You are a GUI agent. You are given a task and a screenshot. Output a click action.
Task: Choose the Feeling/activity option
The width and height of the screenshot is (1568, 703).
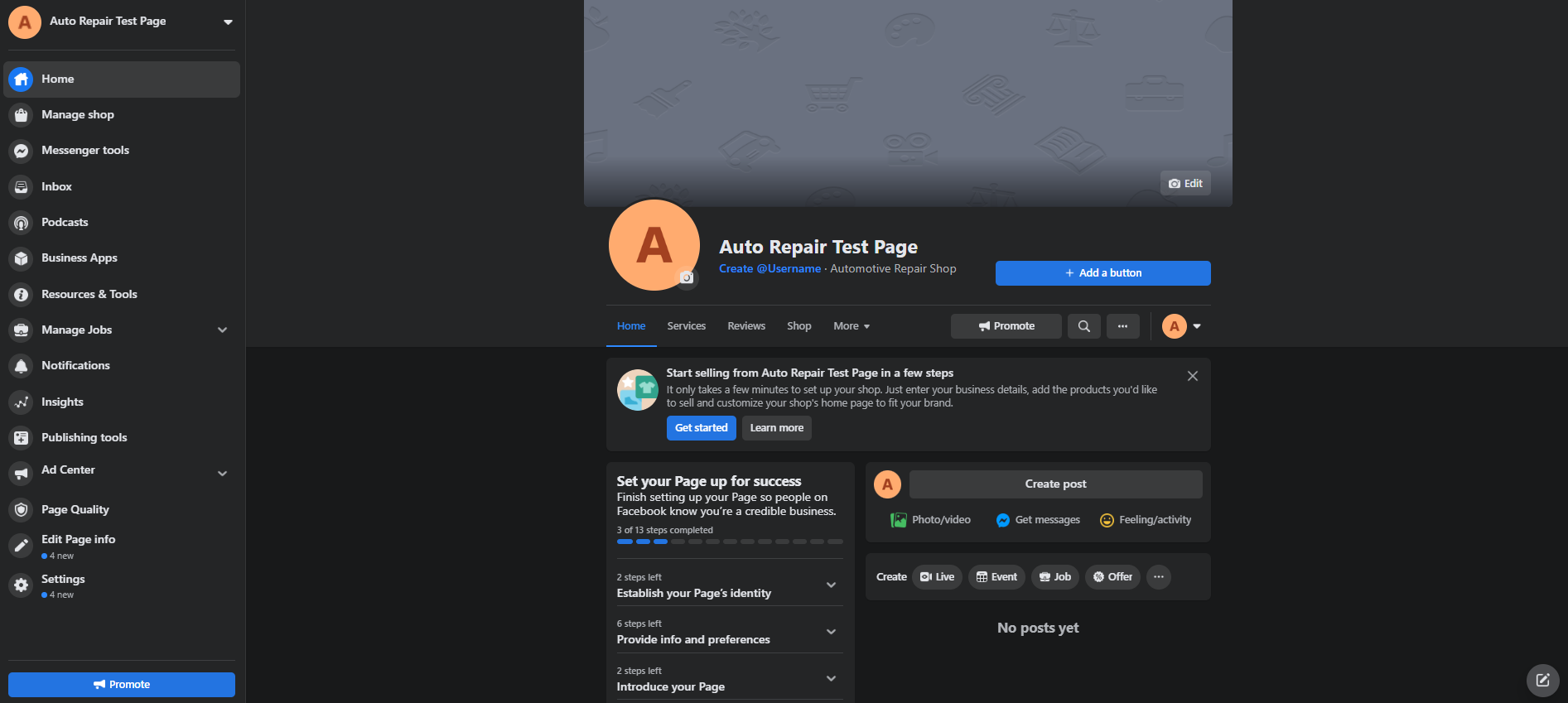pos(1146,520)
